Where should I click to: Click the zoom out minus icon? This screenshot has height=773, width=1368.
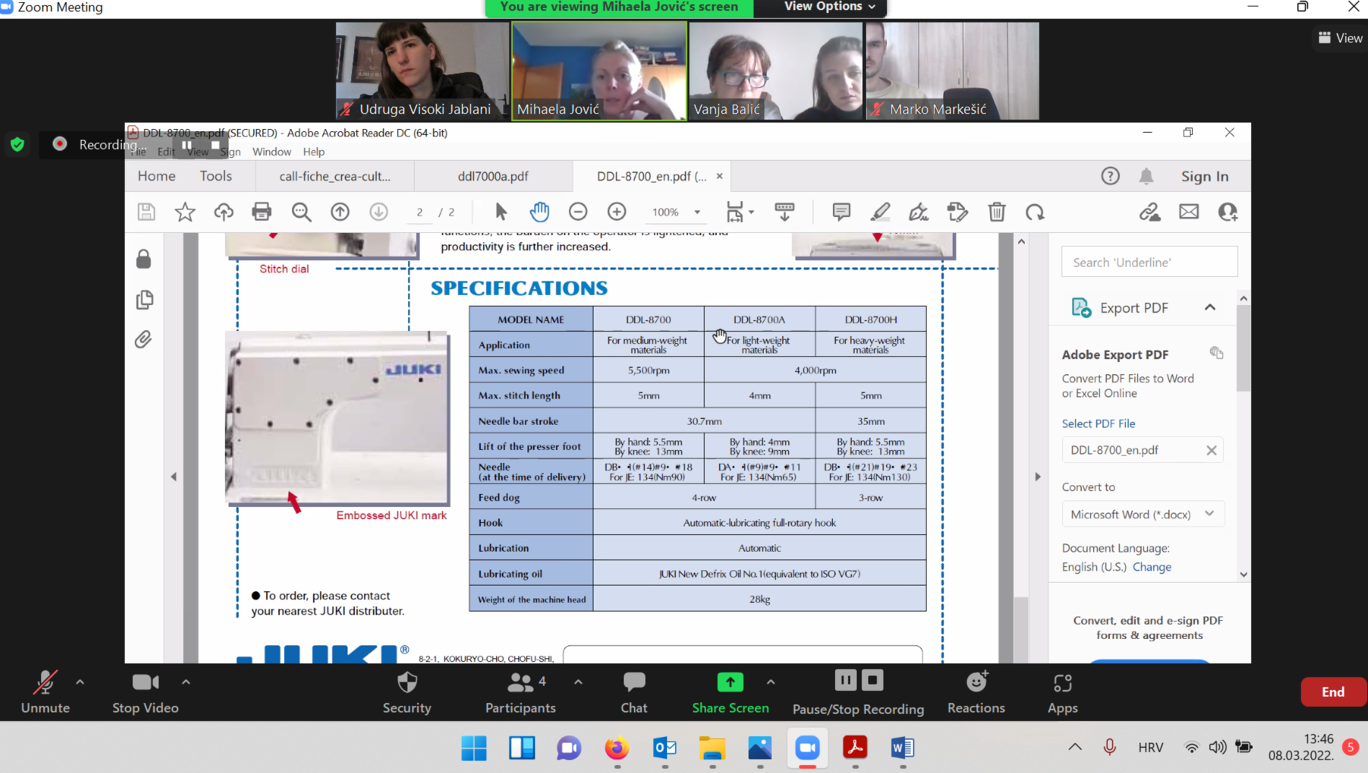[x=578, y=212]
